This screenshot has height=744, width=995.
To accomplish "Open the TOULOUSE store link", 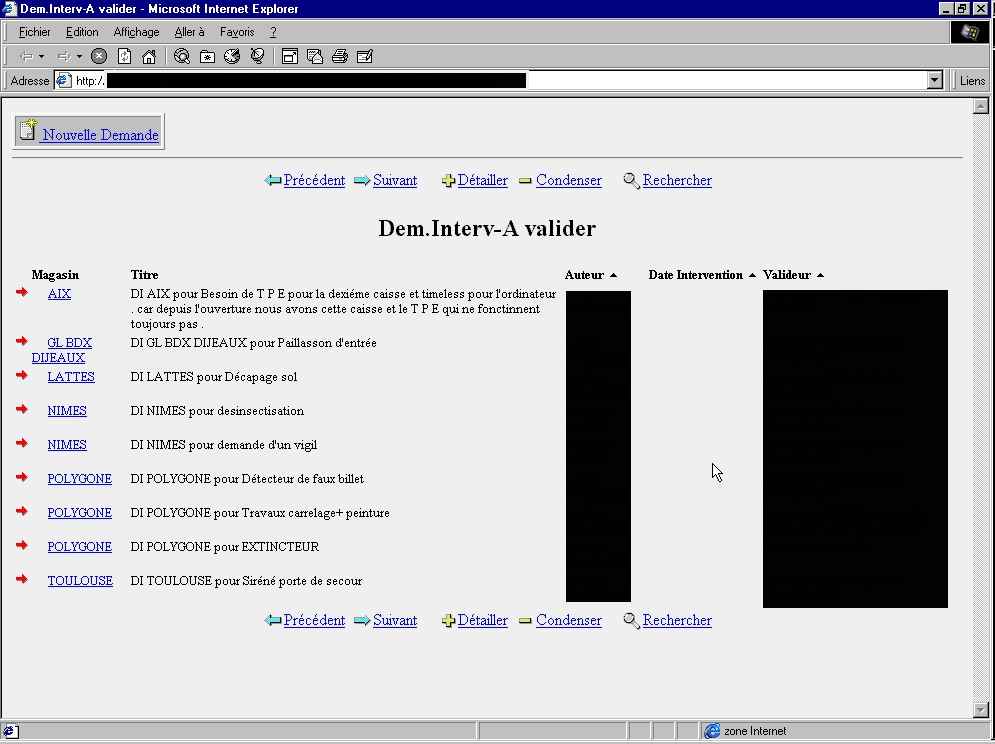I will click(80, 581).
